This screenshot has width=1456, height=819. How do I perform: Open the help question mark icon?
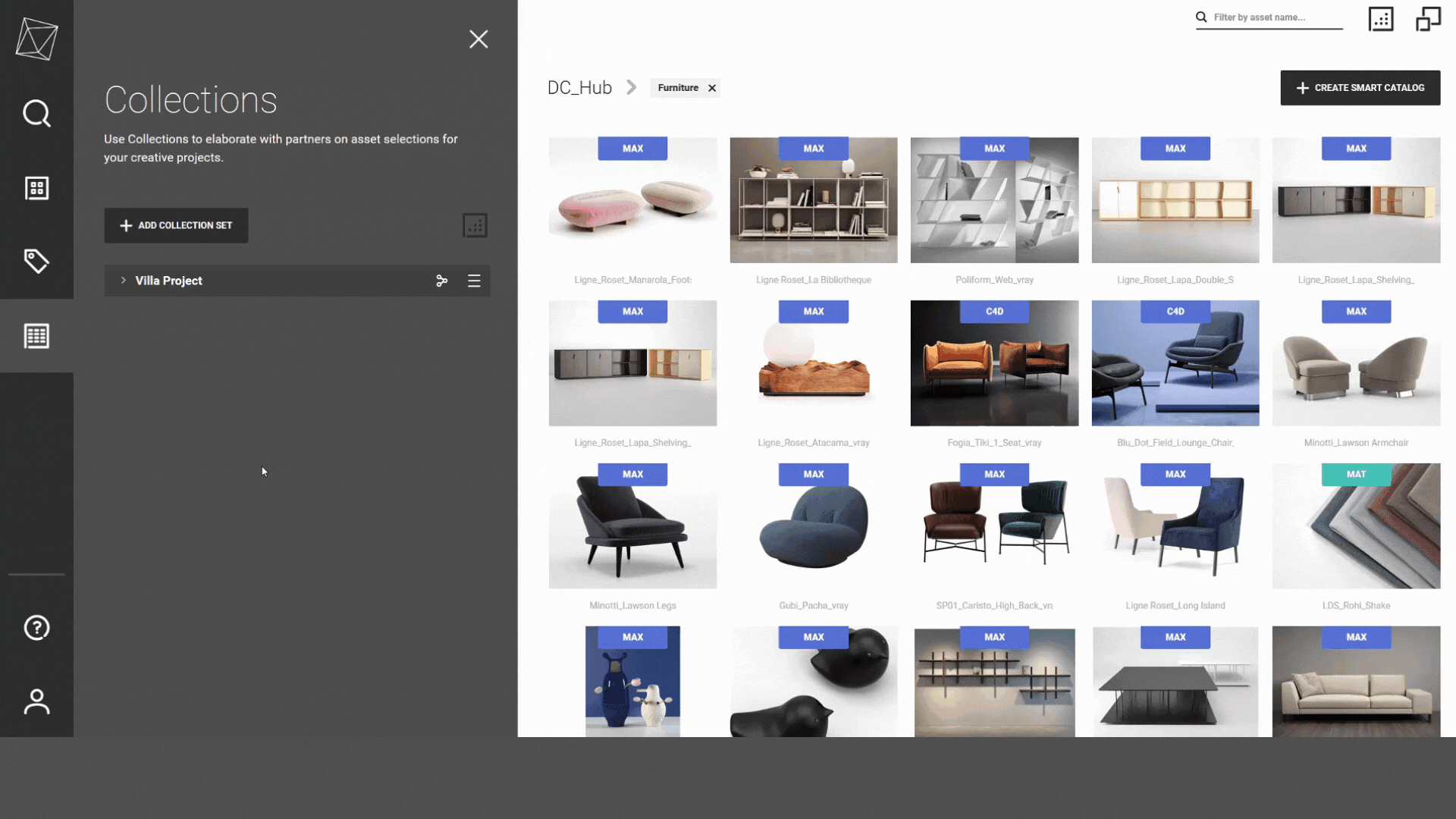[x=36, y=628]
